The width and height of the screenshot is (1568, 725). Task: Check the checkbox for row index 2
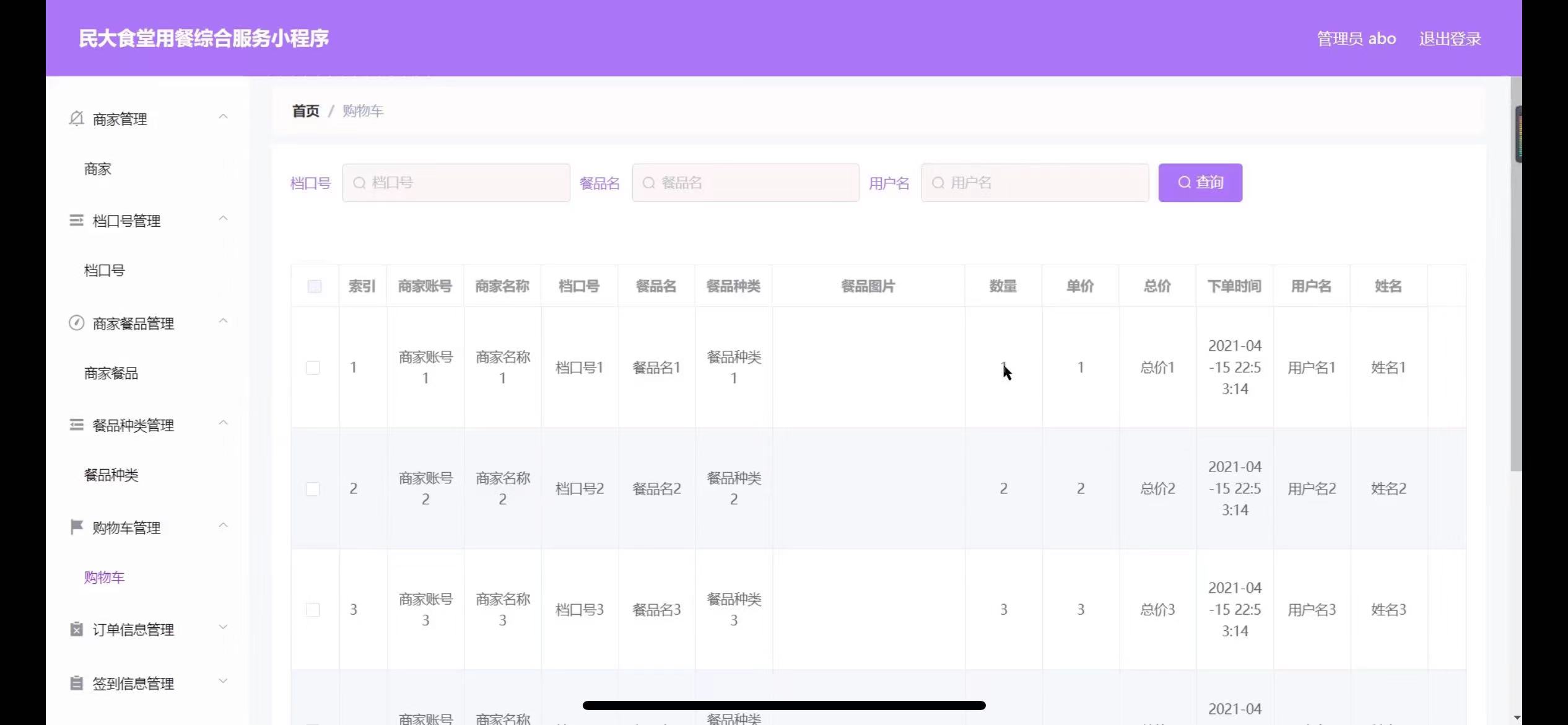313,489
